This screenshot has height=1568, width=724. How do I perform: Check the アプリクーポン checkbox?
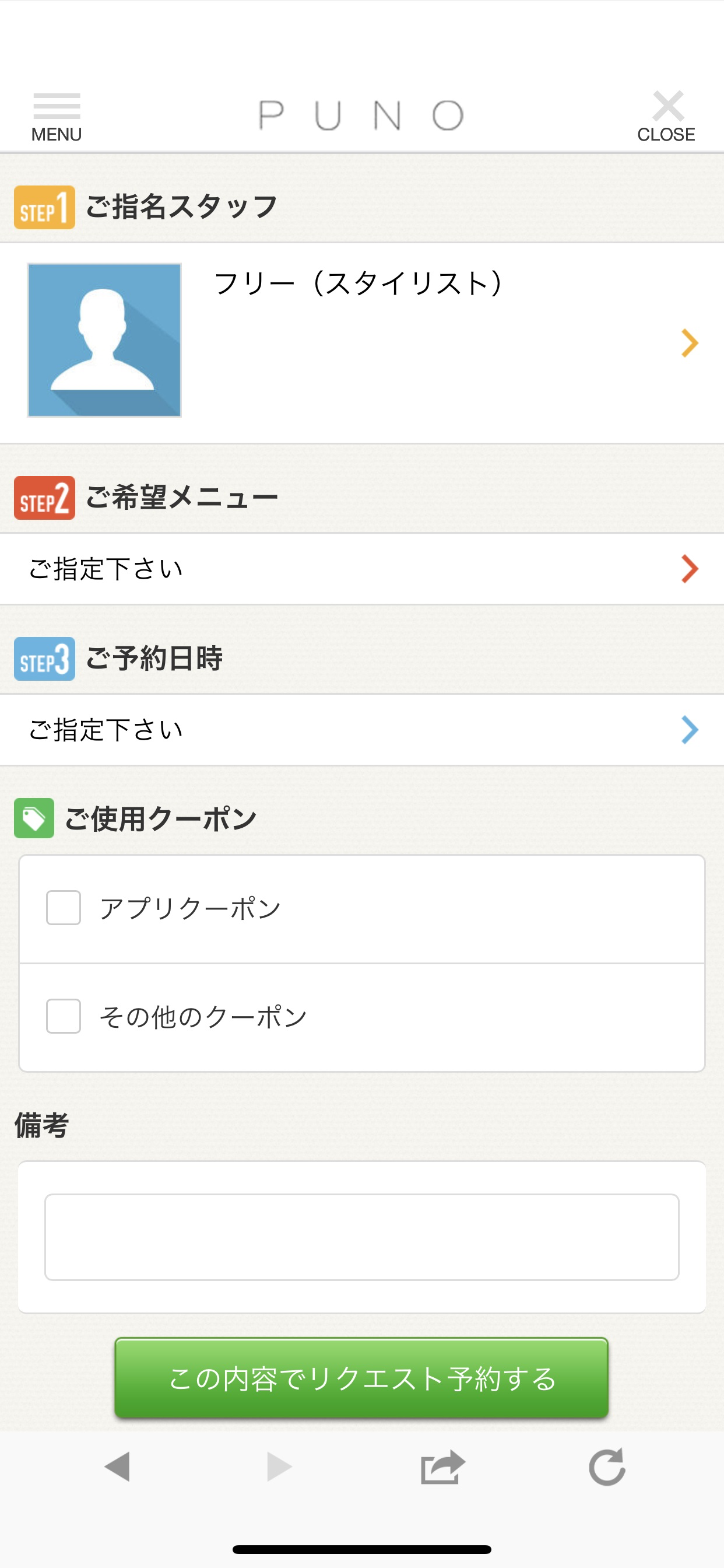(64, 908)
